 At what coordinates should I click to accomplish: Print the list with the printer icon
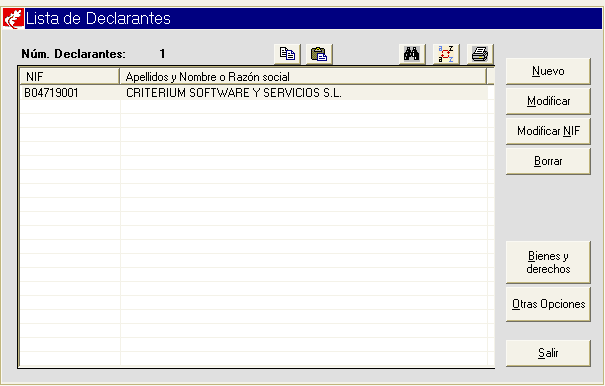point(480,54)
